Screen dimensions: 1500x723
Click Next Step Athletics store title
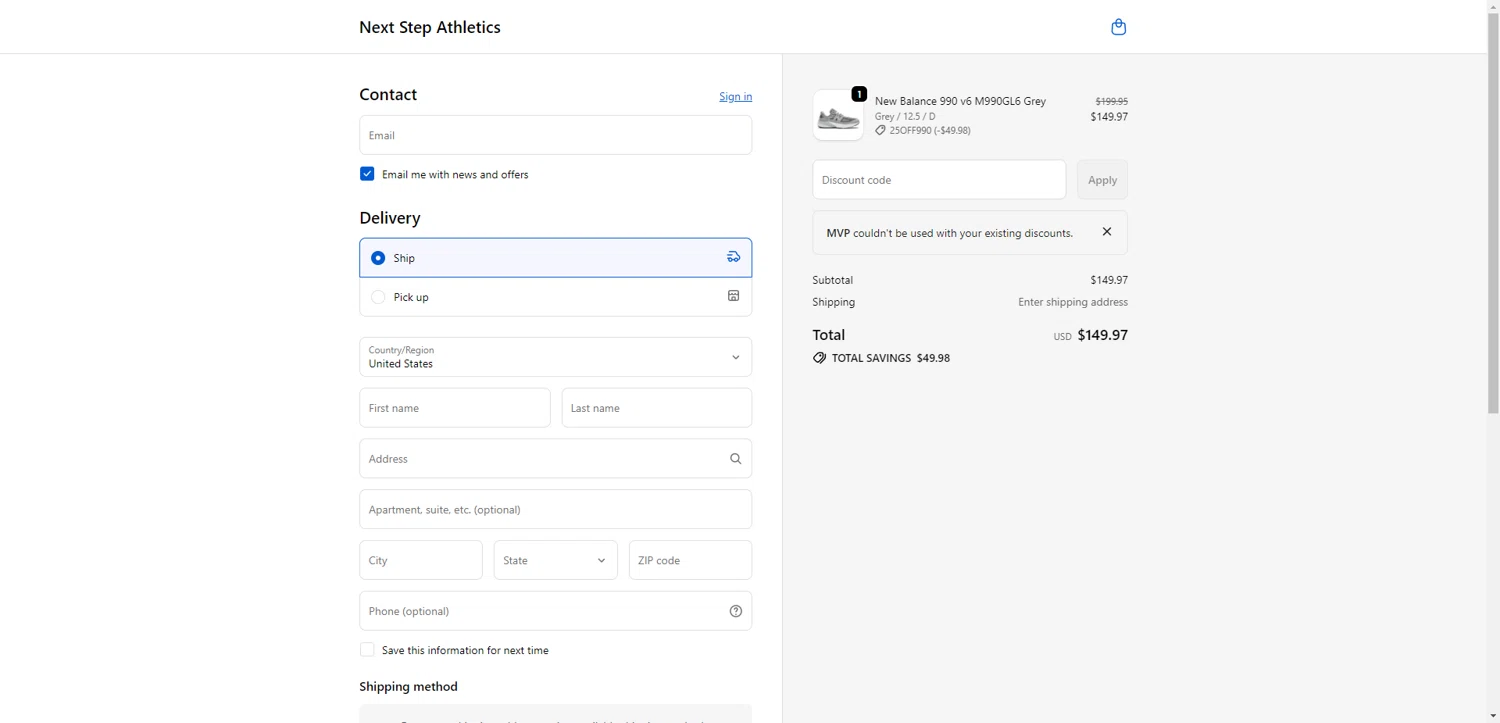430,27
